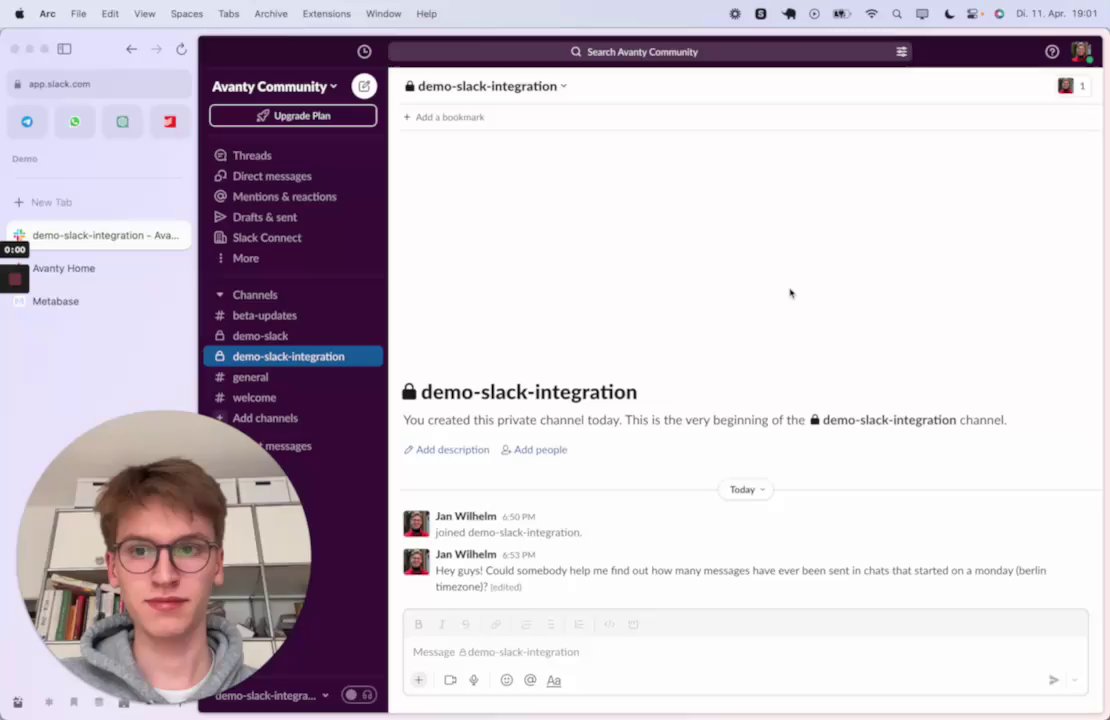Image resolution: width=1110 pixels, height=720 pixels.
Task: Click message input field
Action: tap(745, 652)
